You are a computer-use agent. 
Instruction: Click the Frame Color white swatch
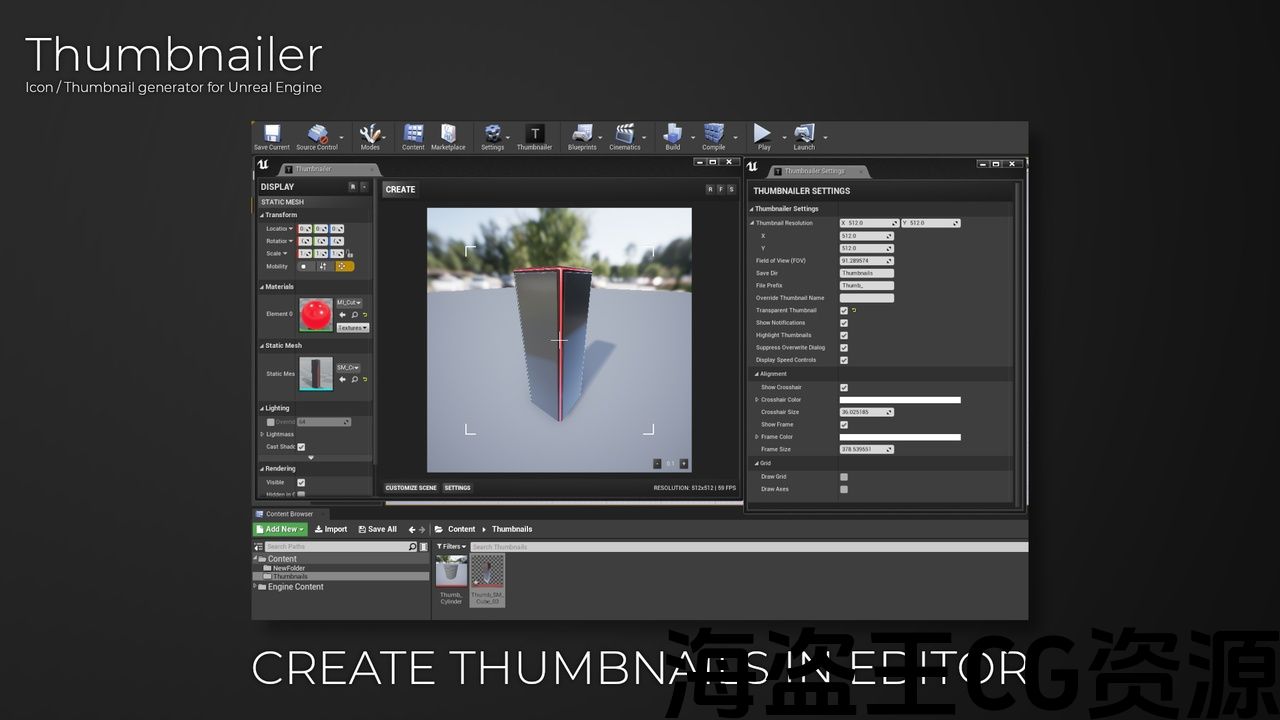(x=899, y=437)
